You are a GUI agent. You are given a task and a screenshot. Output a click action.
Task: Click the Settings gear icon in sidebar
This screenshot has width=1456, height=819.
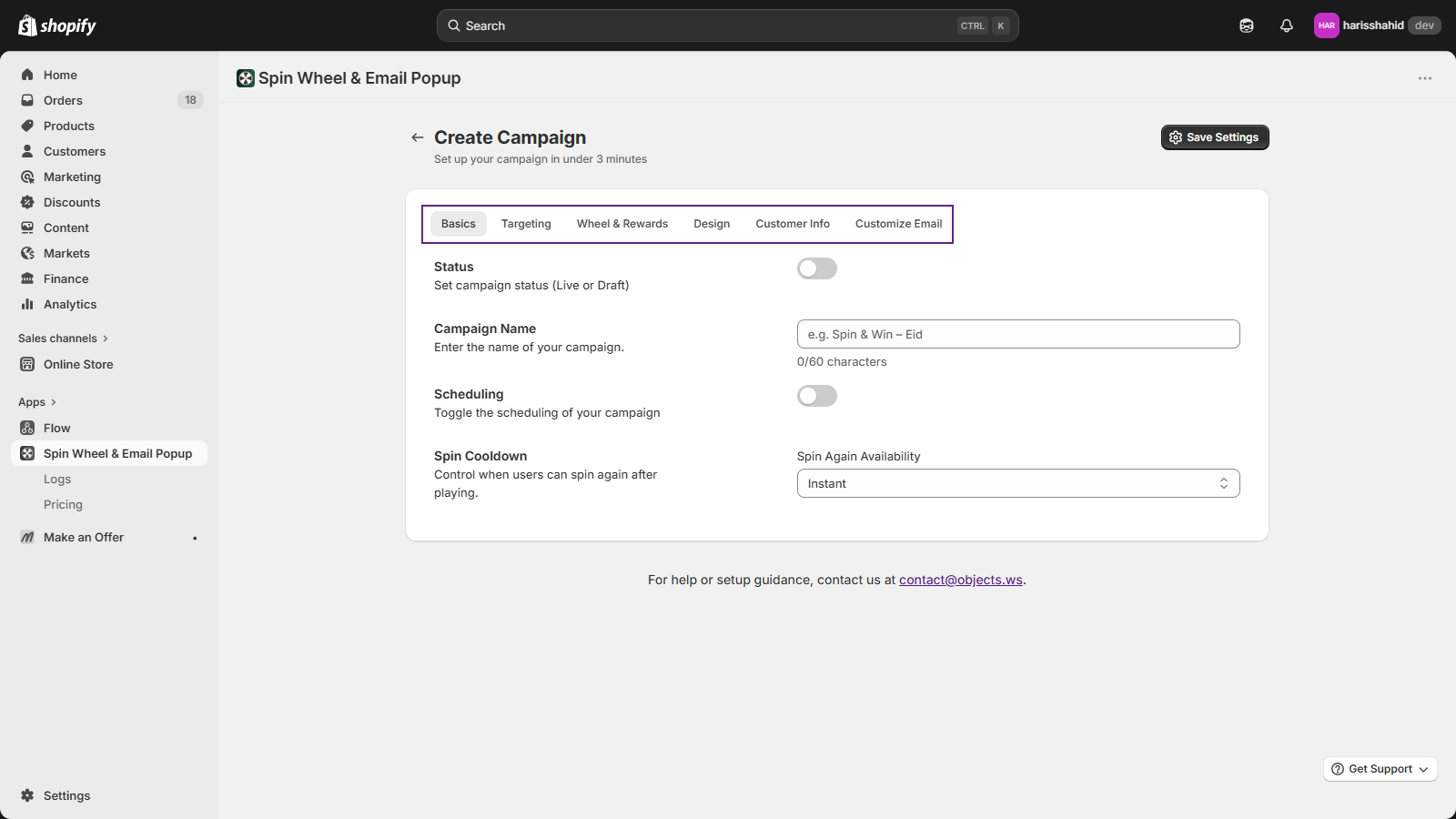click(x=27, y=795)
